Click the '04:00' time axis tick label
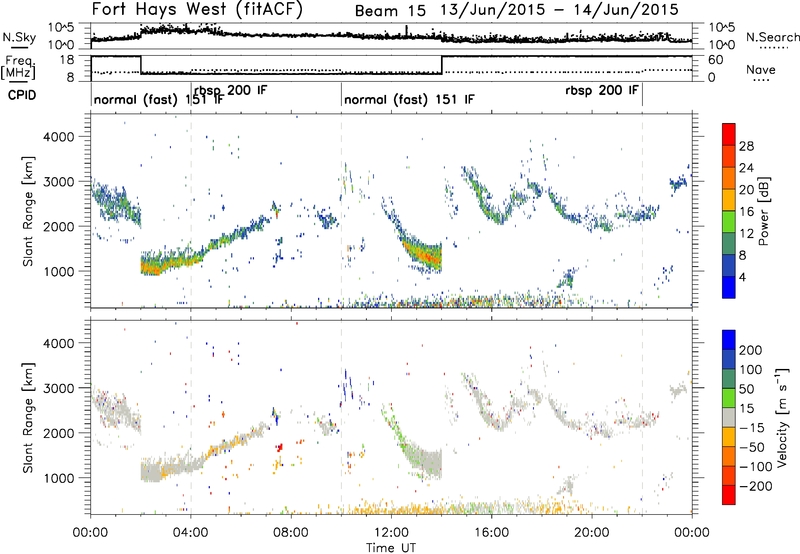Screen dimensions: 800x554 (x=190, y=533)
